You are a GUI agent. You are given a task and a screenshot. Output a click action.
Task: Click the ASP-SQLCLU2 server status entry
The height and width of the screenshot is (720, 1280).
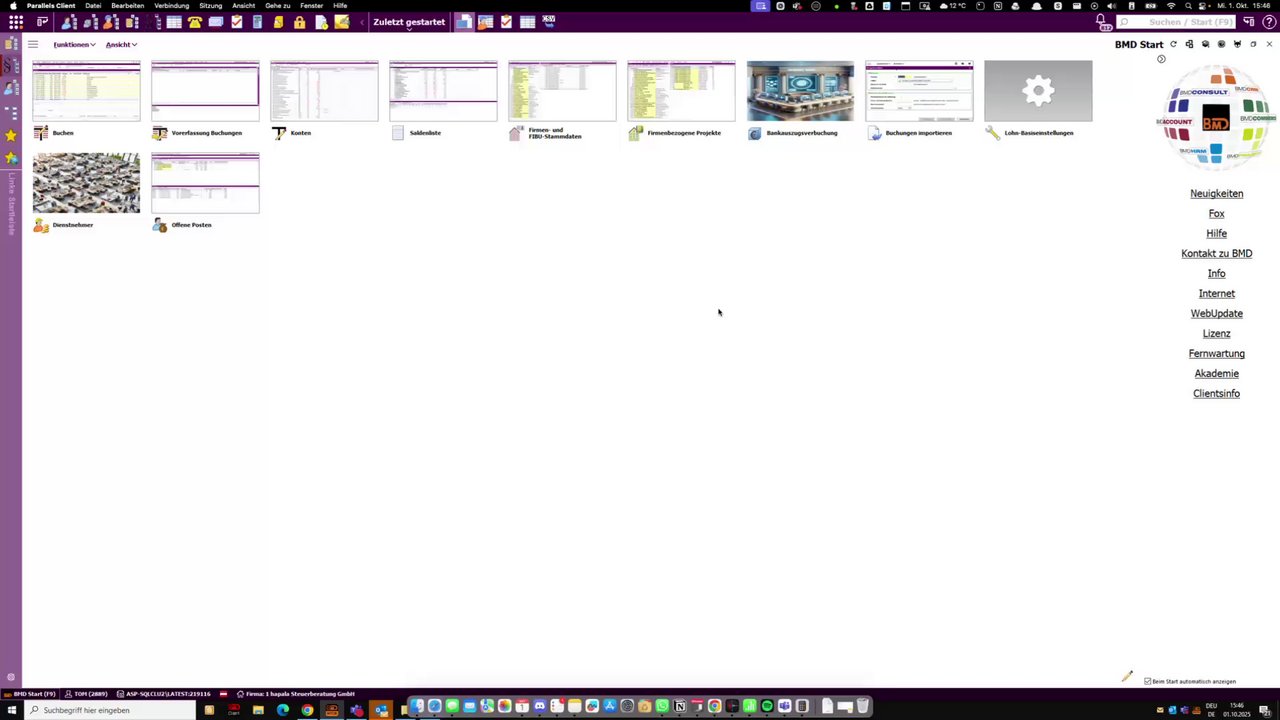click(x=163, y=694)
